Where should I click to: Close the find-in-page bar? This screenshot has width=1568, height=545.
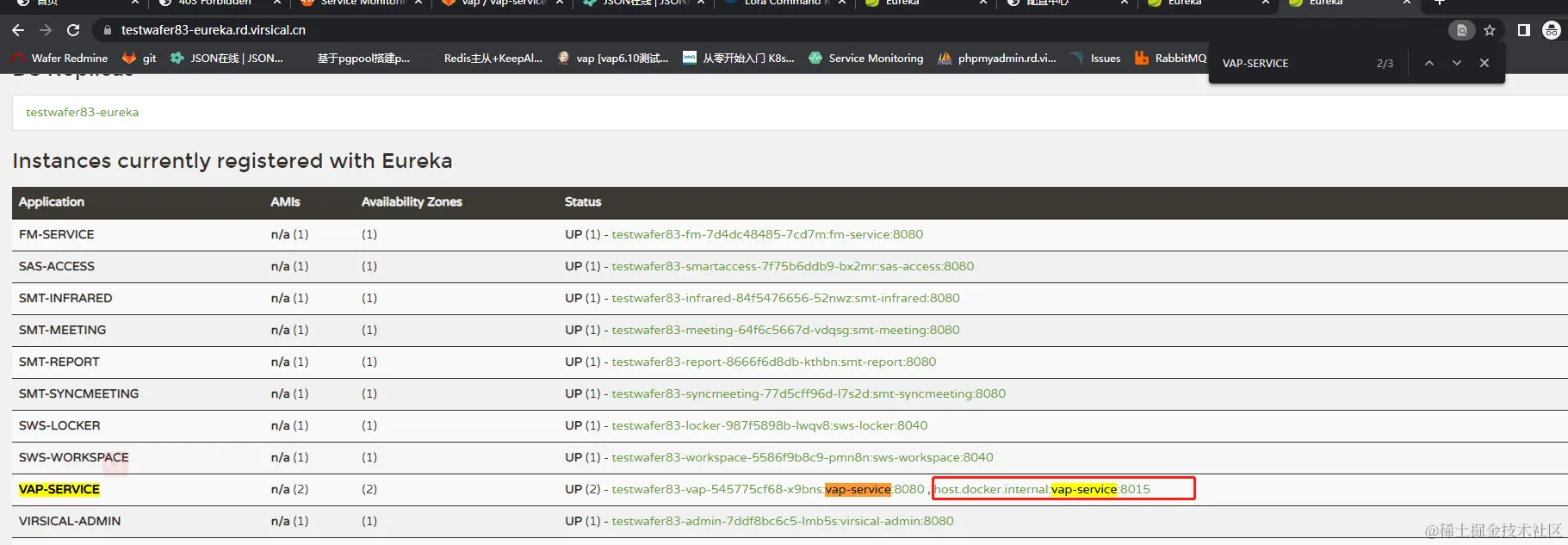point(1484,63)
